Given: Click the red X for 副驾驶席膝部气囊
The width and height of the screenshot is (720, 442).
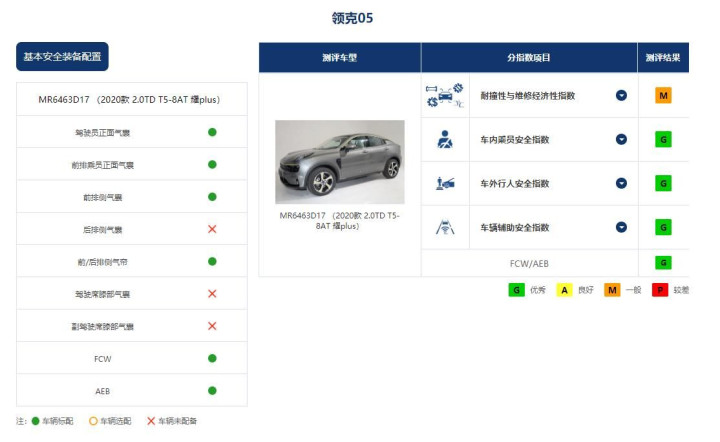Looking at the screenshot, I should tap(212, 326).
